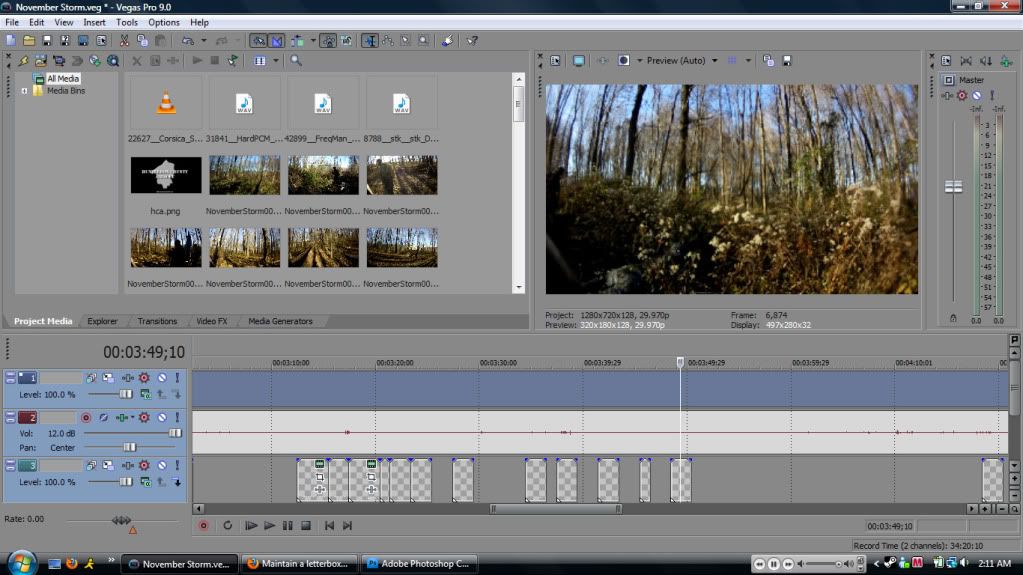Toggle loop playback button
The width and height of the screenshot is (1023, 575).
click(x=228, y=525)
